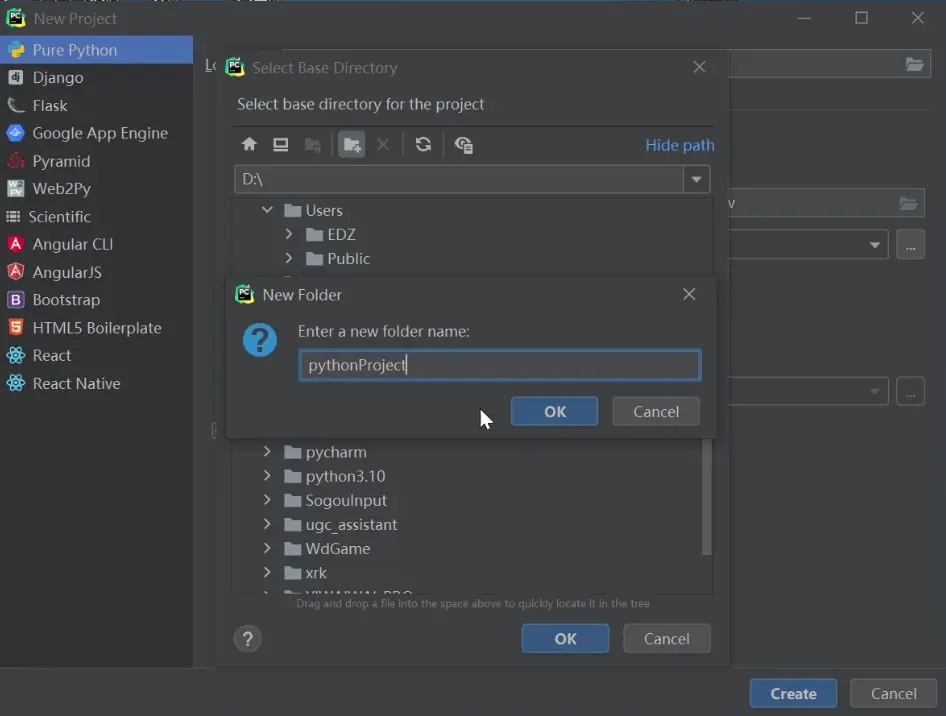Click the Show Hidden Files icon

pyautogui.click(x=463, y=145)
